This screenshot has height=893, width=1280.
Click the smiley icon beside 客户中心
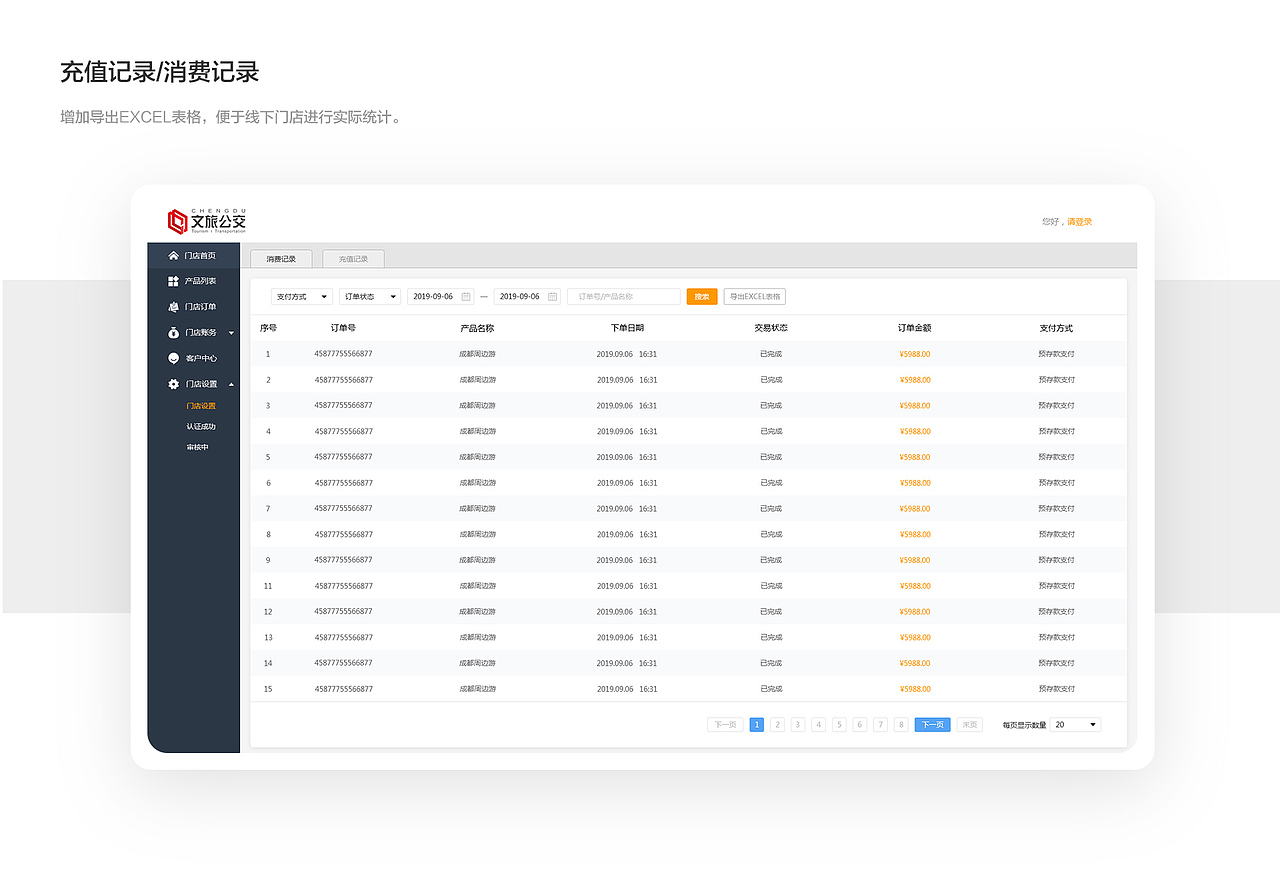pos(173,358)
